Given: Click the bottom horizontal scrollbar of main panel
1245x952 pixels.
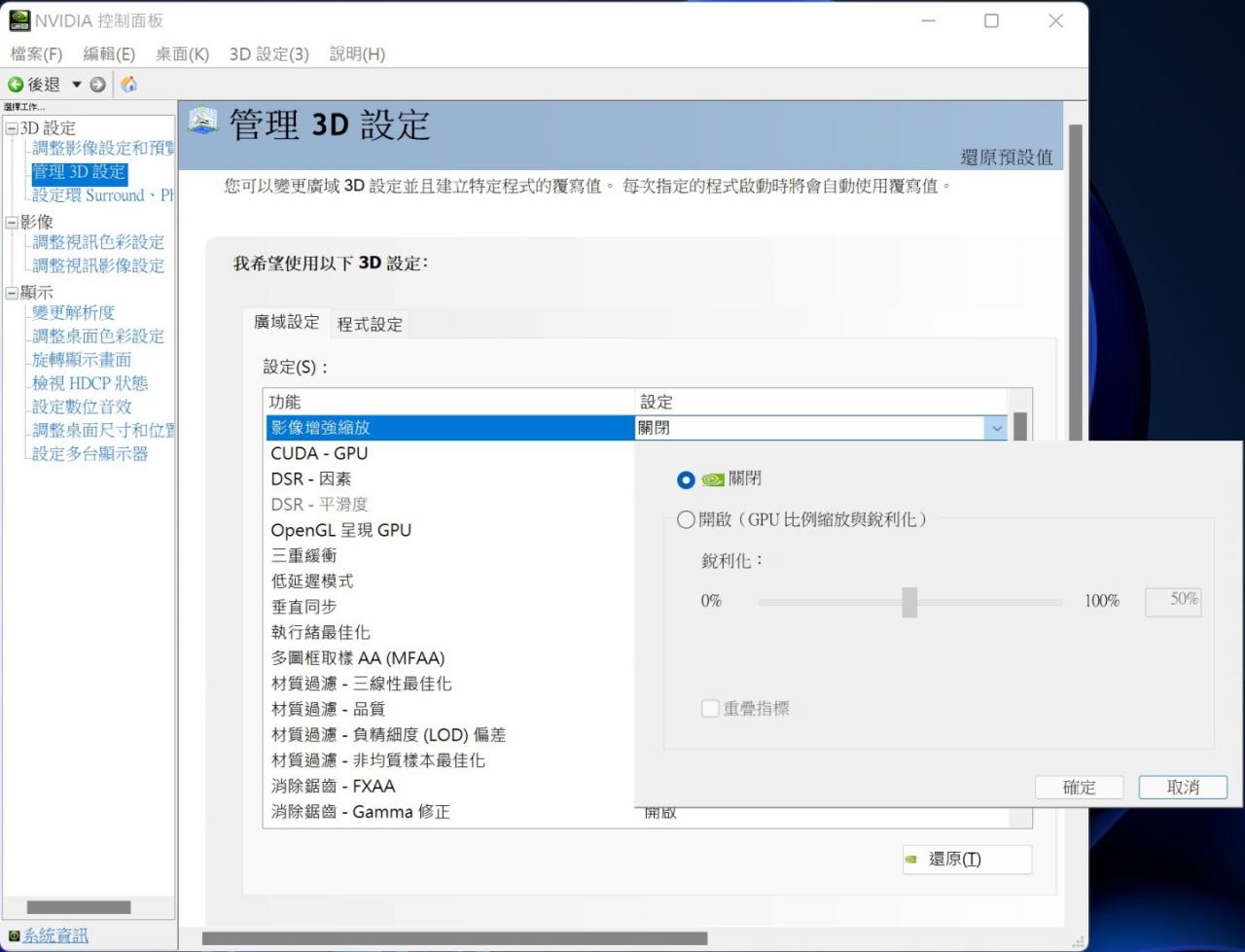Looking at the screenshot, I should point(454,939).
